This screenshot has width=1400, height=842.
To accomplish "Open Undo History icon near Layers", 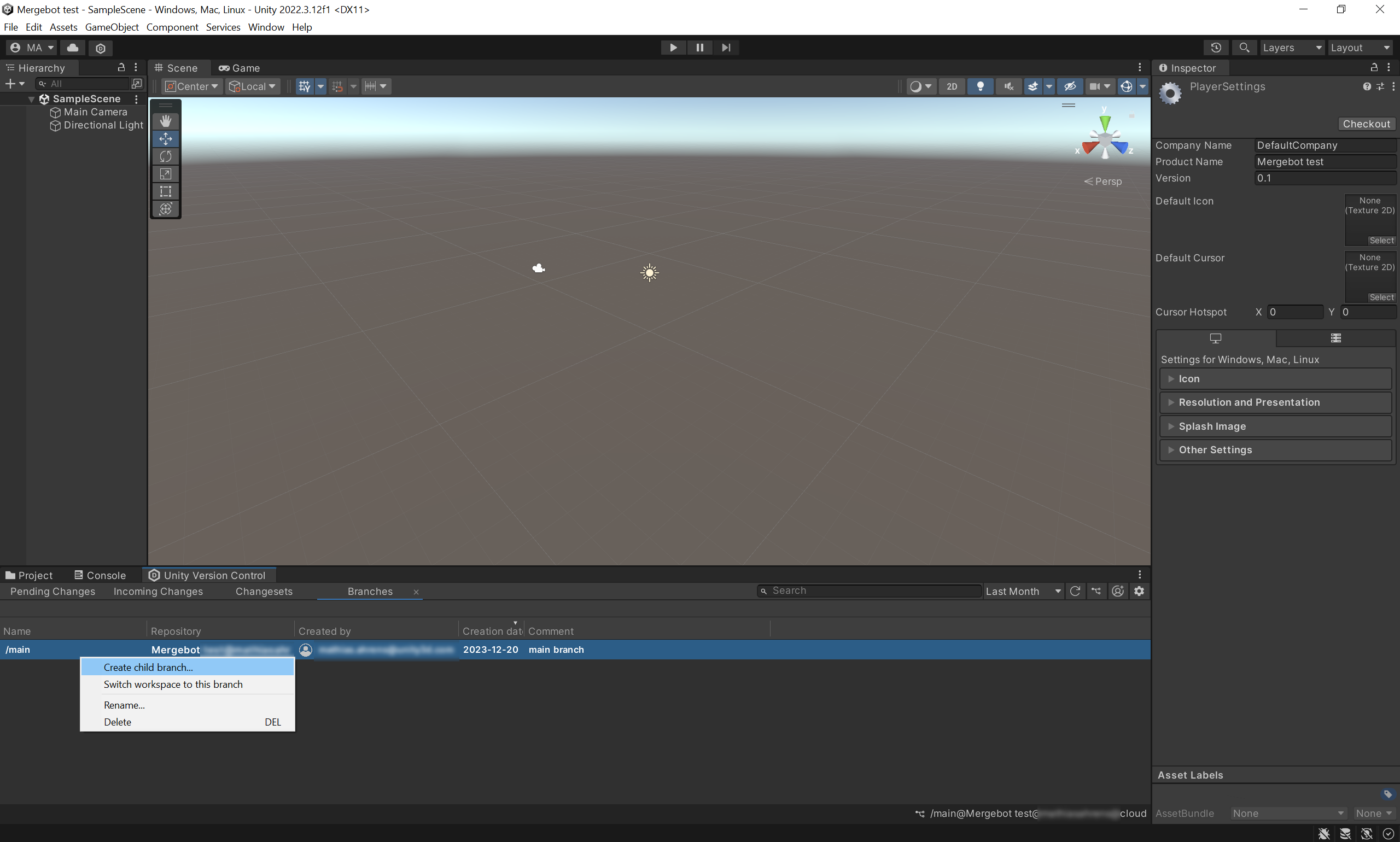I will [1216, 48].
